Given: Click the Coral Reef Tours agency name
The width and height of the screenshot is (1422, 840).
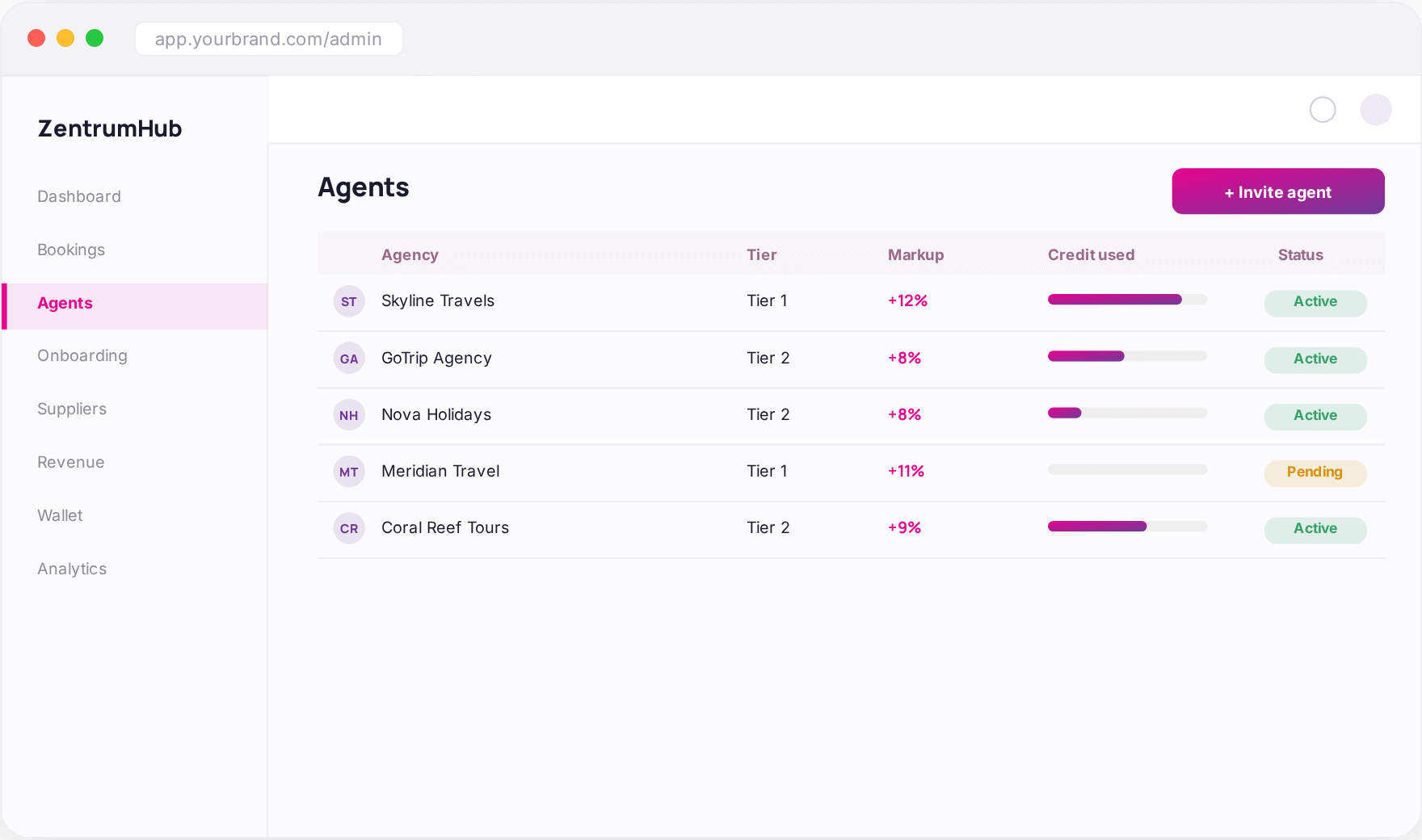Looking at the screenshot, I should [445, 528].
